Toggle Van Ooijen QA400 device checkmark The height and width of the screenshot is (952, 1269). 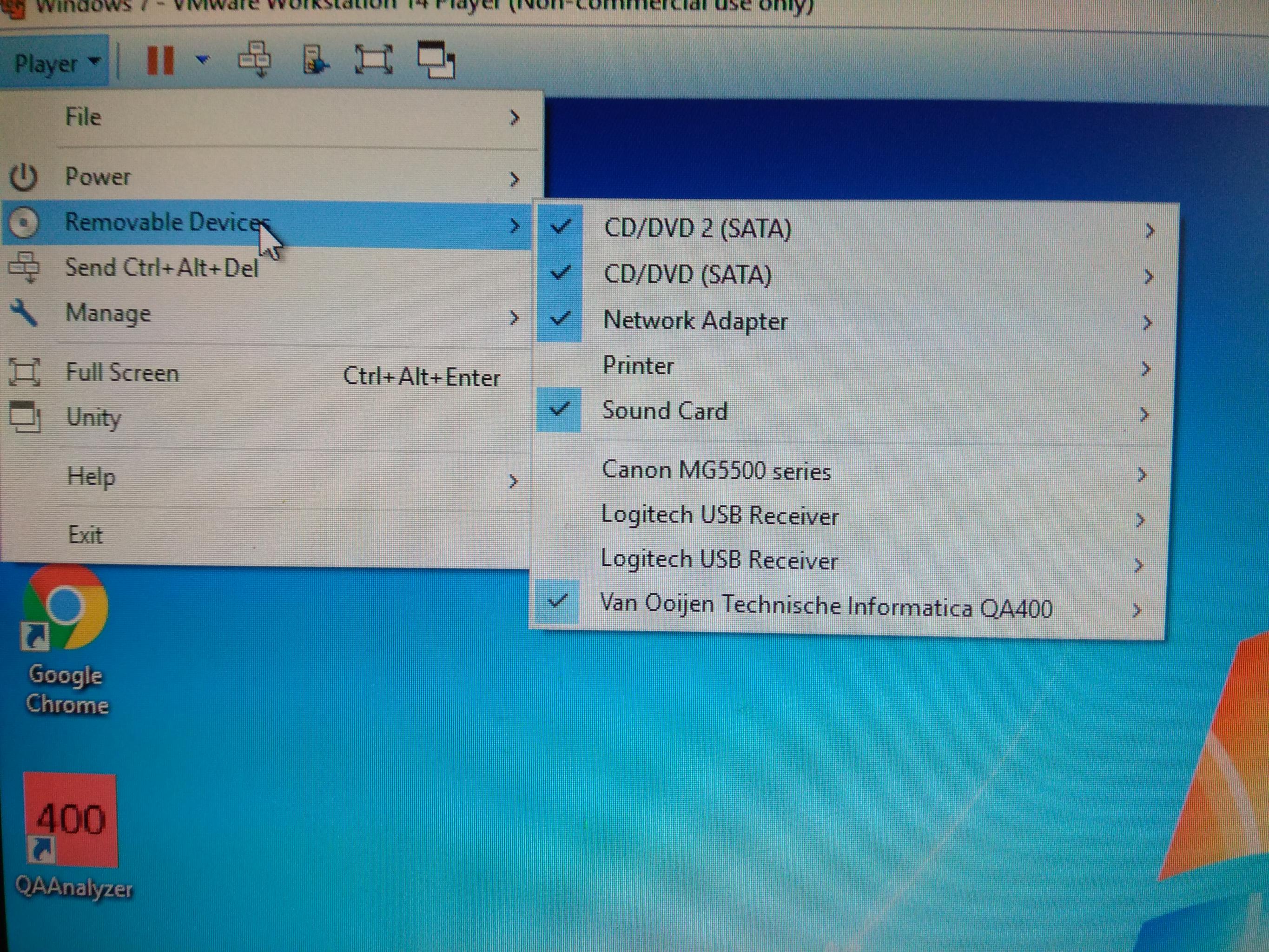[x=556, y=602]
